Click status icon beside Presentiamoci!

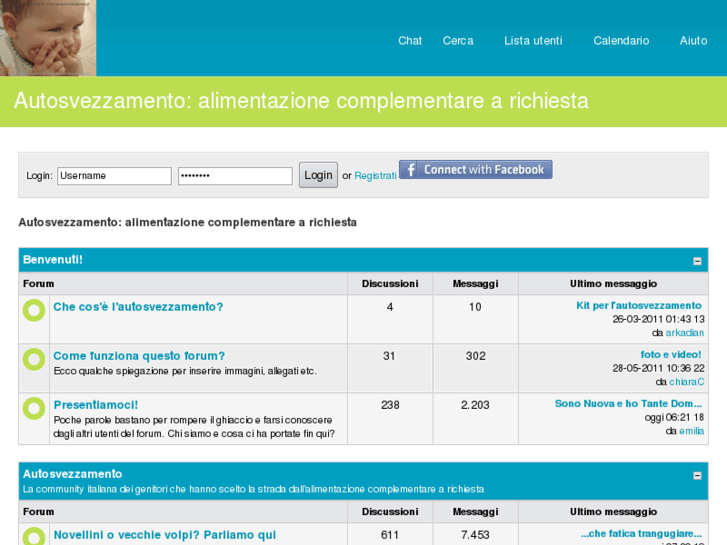pos(34,408)
